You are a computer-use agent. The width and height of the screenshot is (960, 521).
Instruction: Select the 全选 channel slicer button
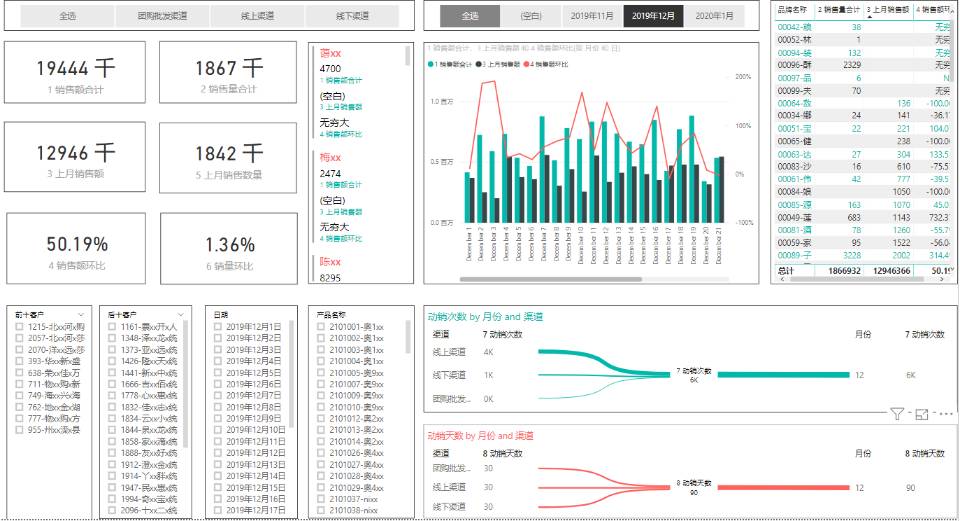pyautogui.click(x=68, y=16)
